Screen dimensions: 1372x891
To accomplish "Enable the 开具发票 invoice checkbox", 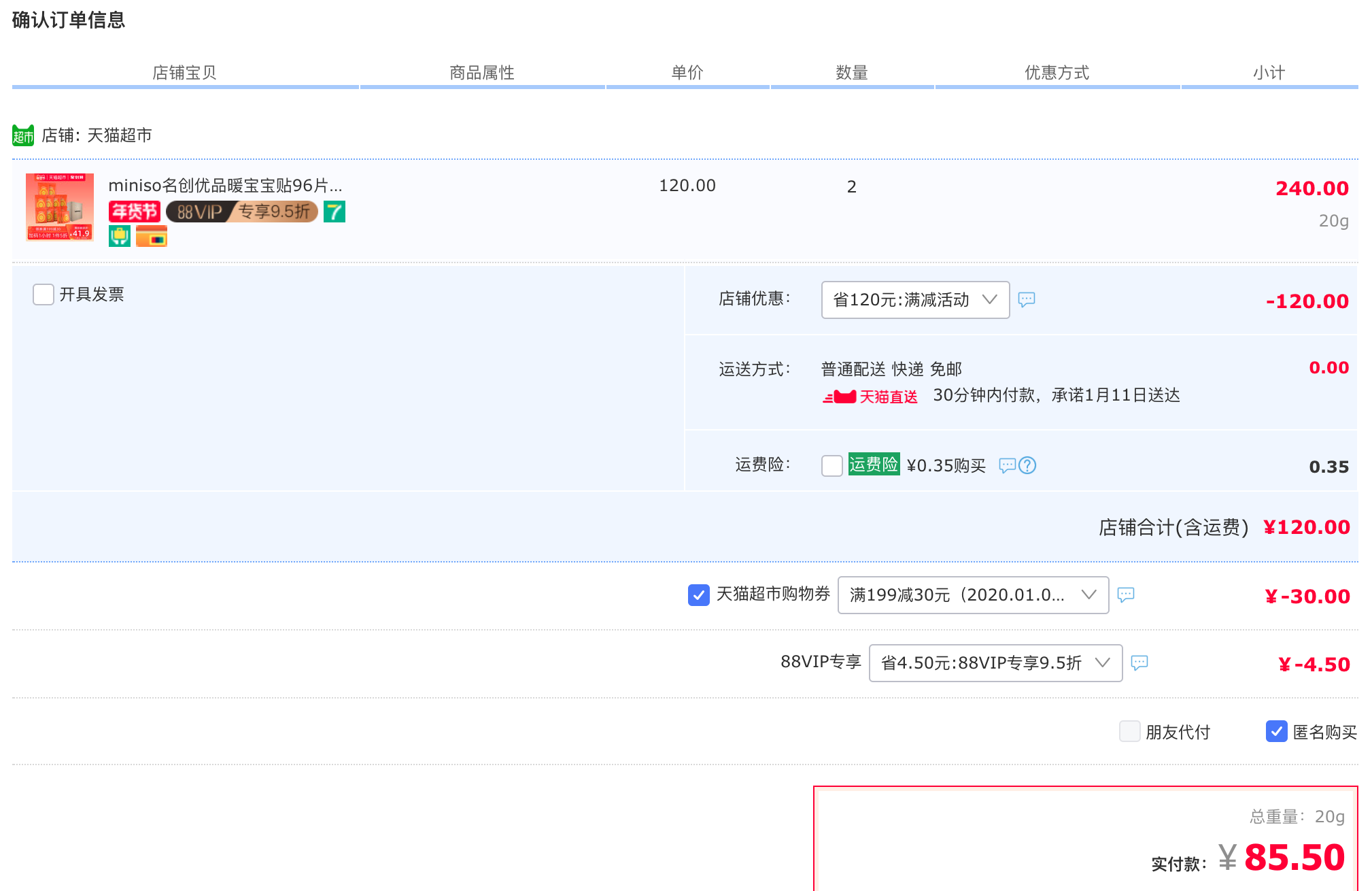I will 44,295.
